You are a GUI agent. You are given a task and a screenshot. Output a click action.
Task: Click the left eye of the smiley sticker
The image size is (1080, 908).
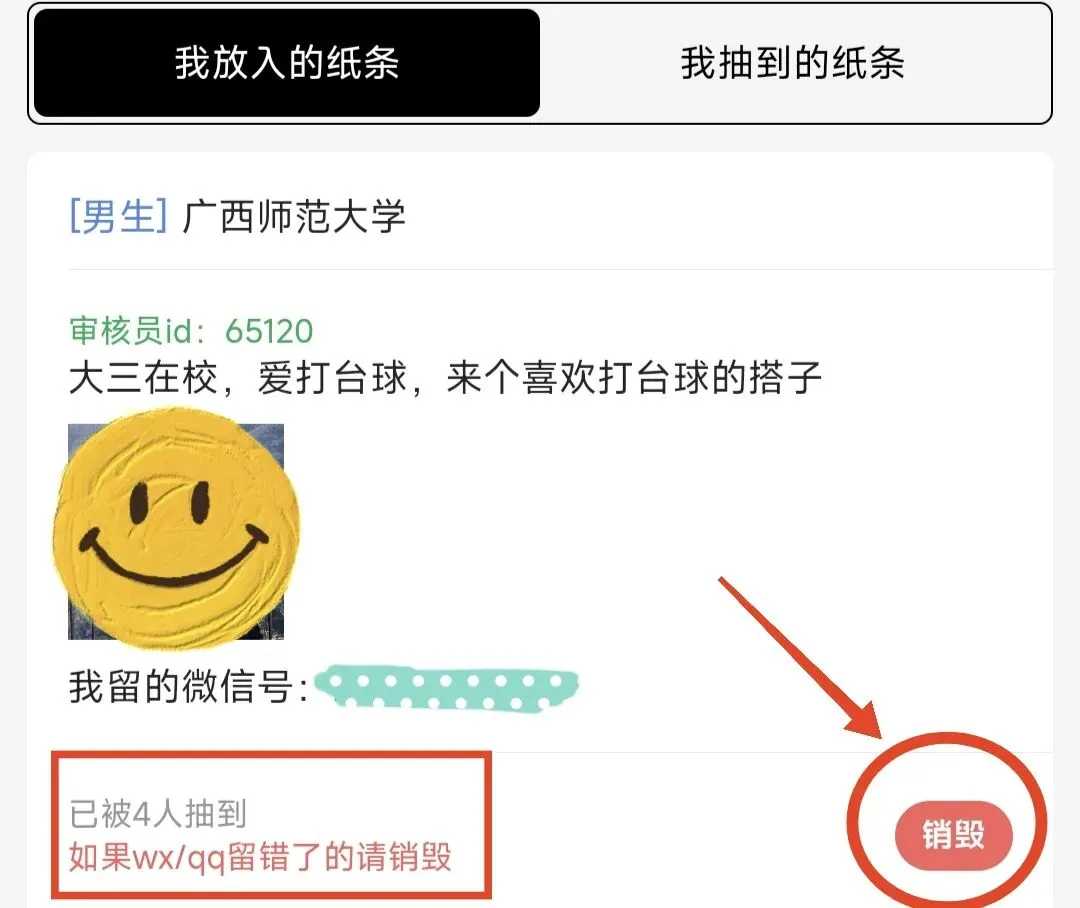(139, 502)
